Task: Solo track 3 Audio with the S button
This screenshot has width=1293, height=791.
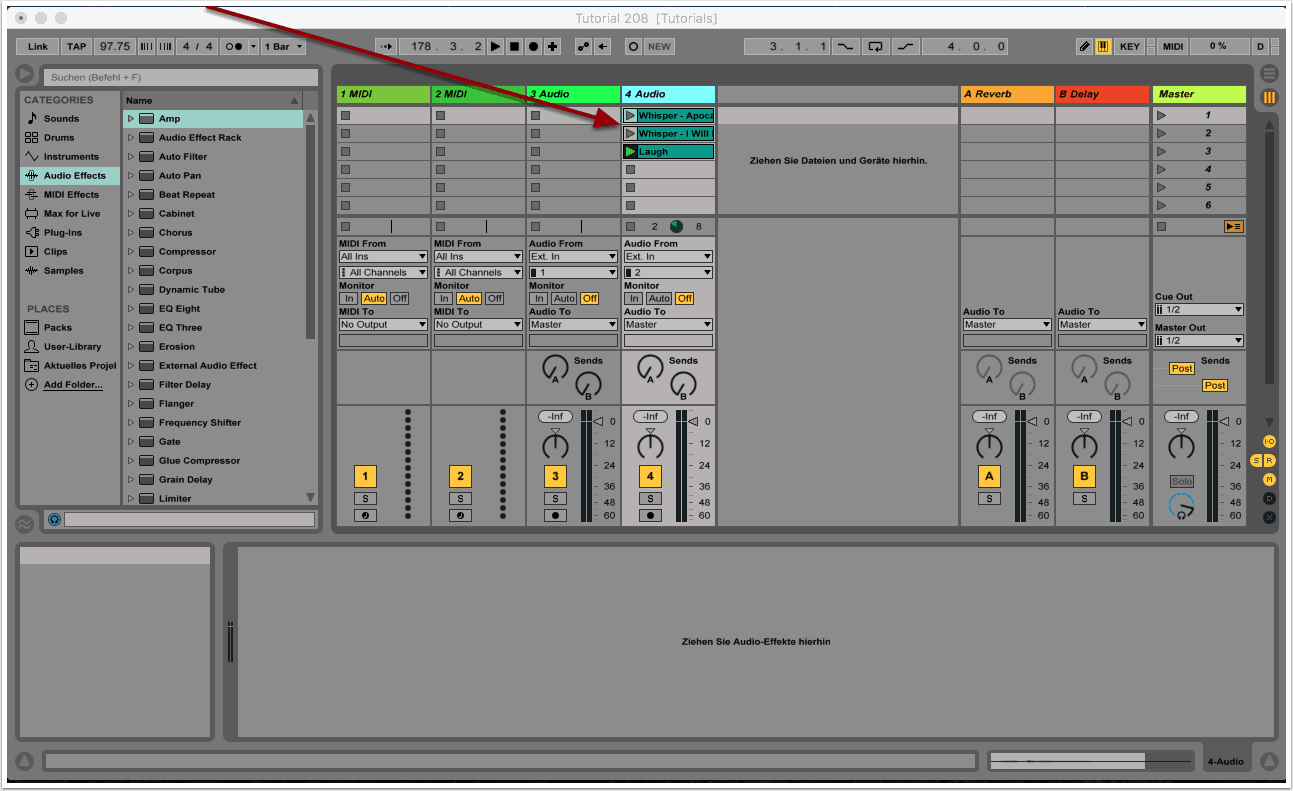Action: [x=555, y=498]
